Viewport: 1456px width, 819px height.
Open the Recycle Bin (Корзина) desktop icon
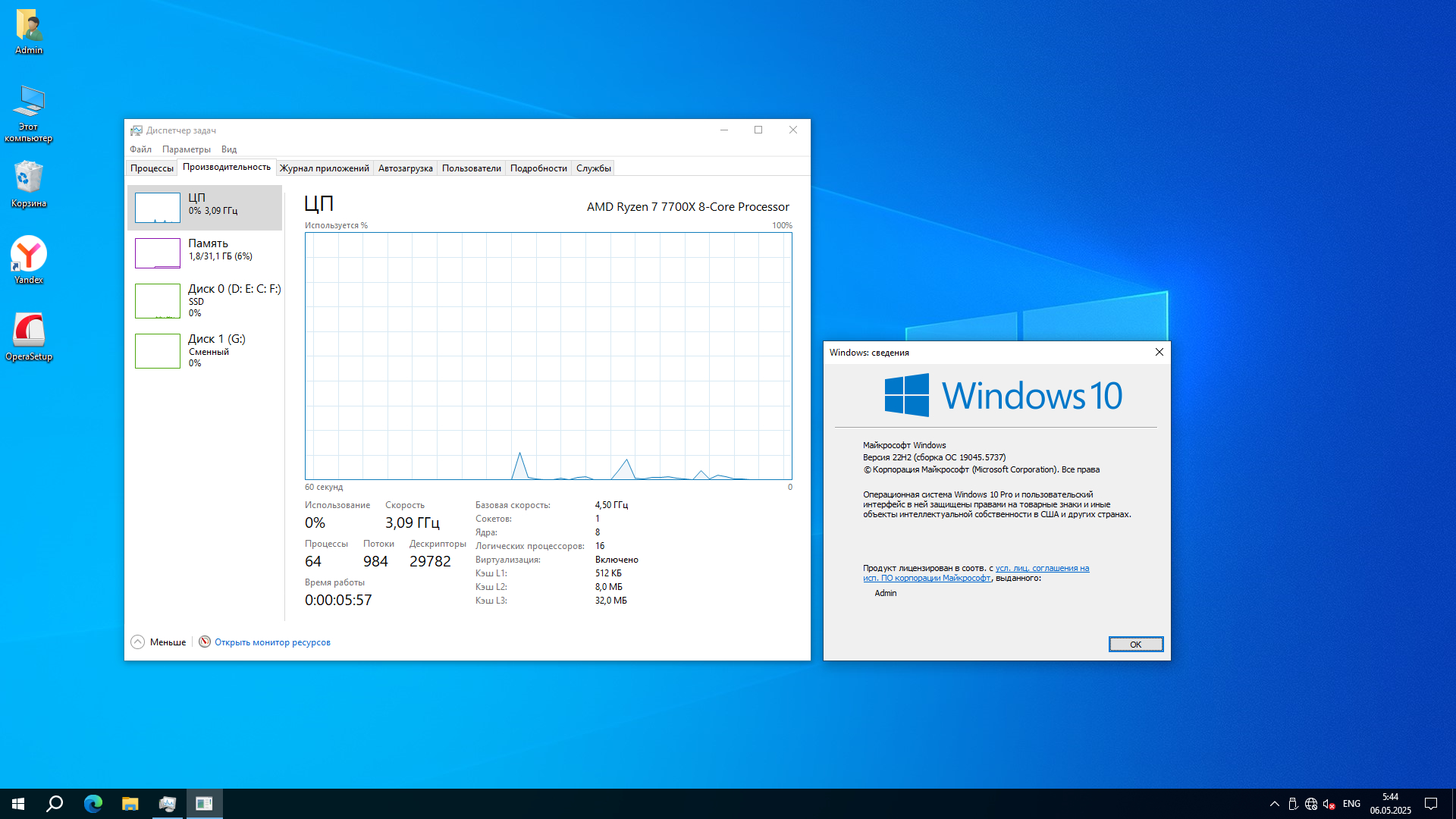click(x=29, y=184)
